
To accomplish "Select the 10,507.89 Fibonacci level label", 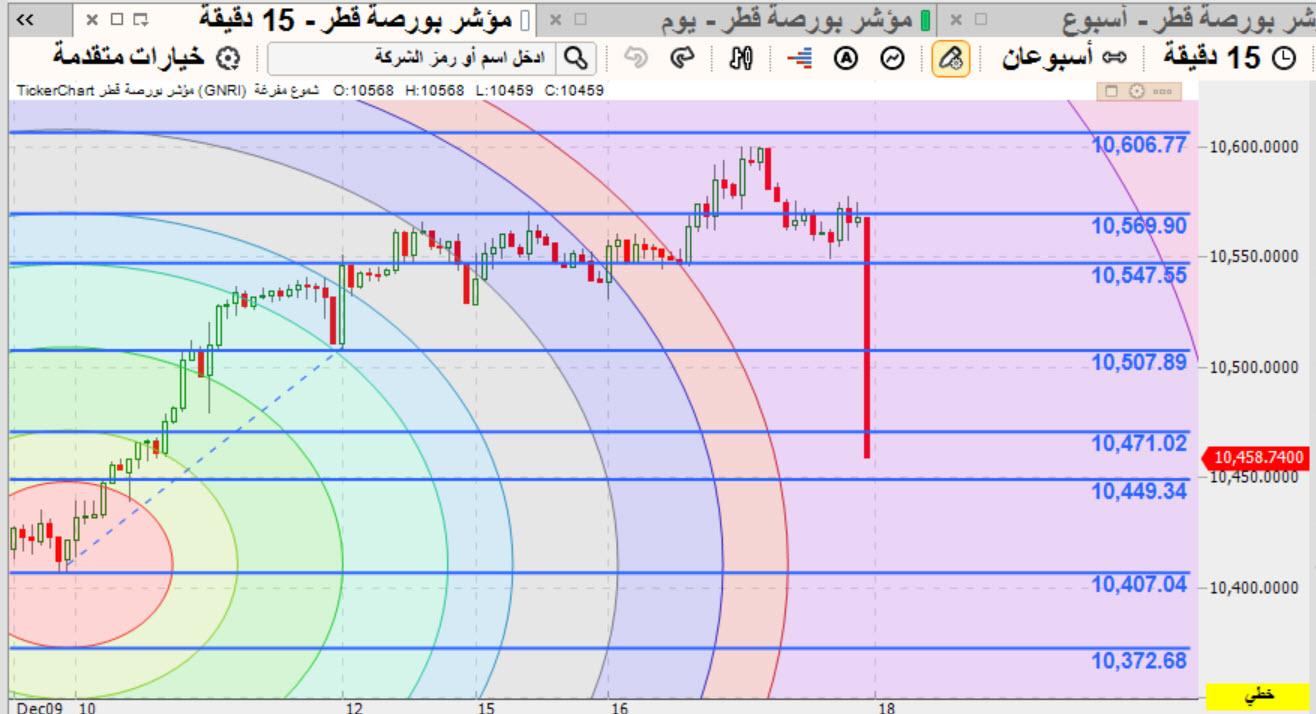I will (x=1139, y=363).
